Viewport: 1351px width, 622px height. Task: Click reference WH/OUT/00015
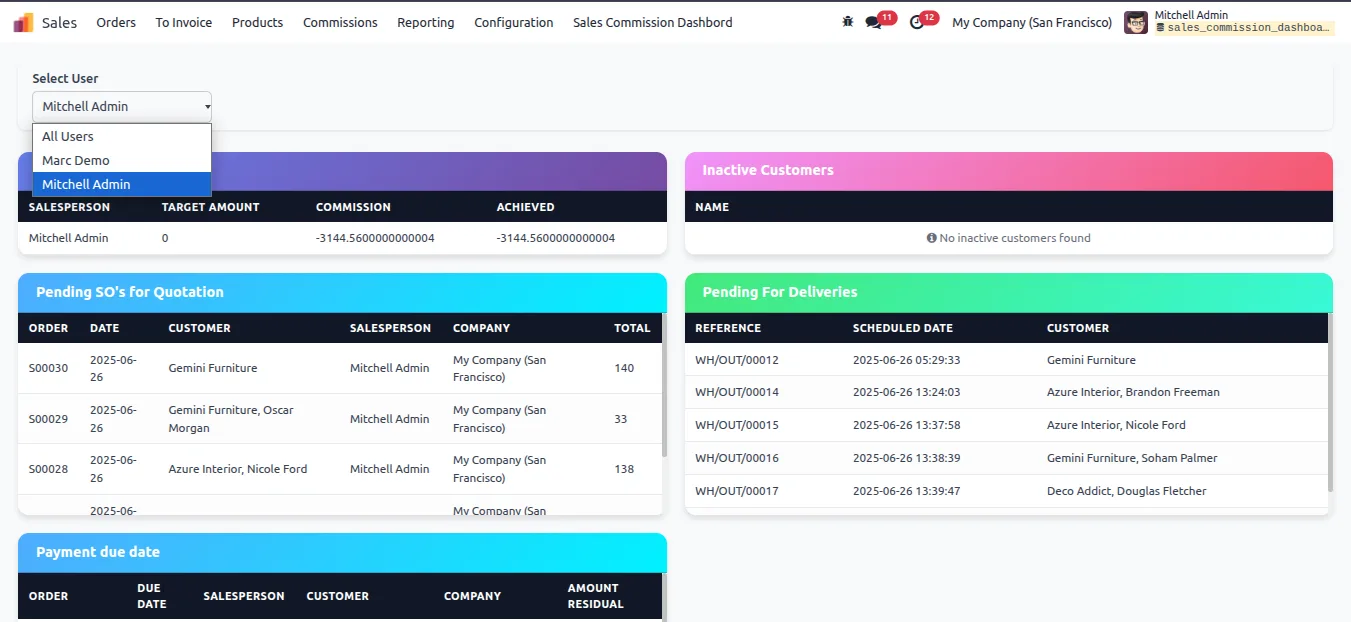click(737, 425)
